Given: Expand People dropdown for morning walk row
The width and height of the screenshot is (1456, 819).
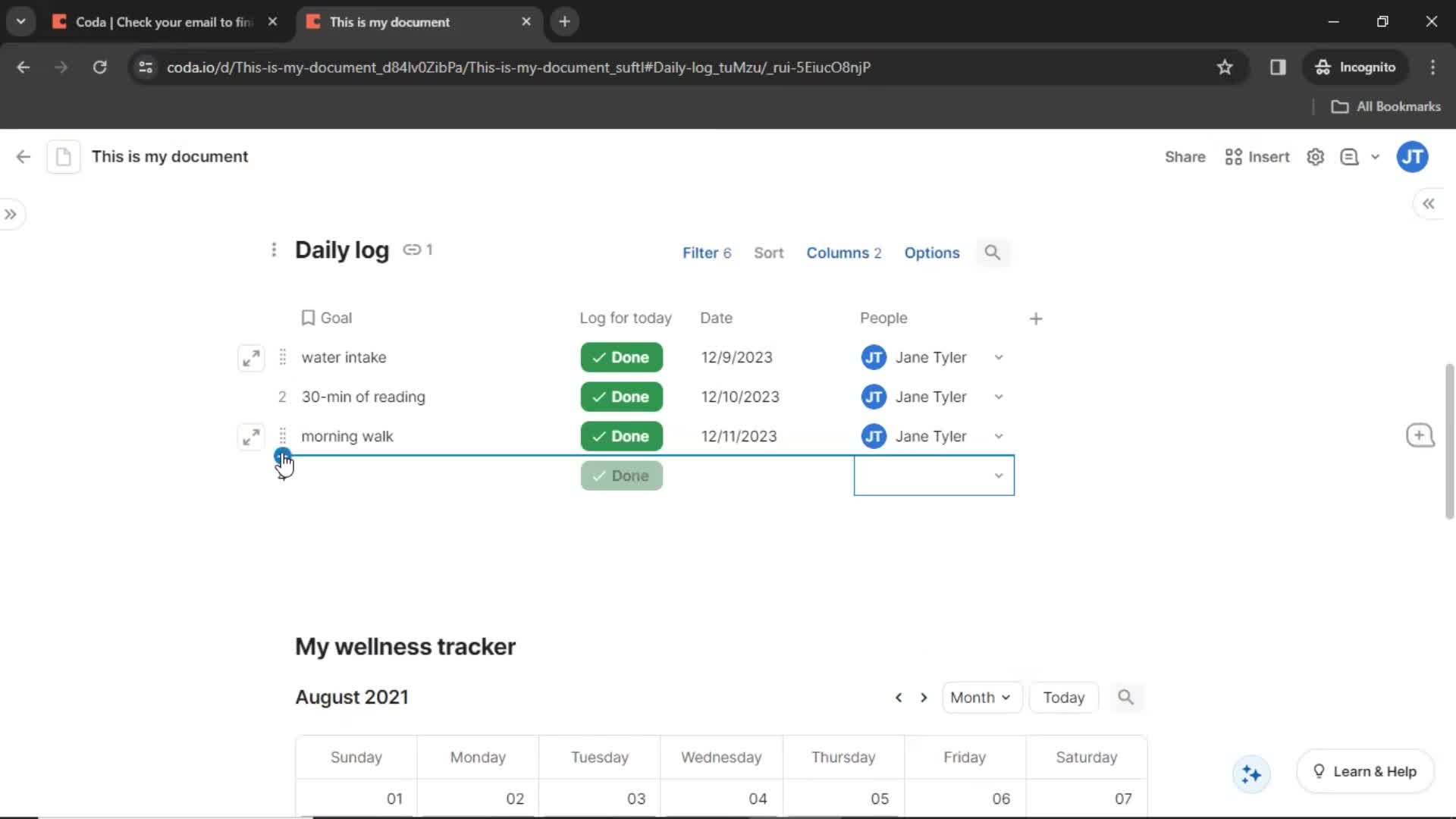Looking at the screenshot, I should tap(999, 436).
